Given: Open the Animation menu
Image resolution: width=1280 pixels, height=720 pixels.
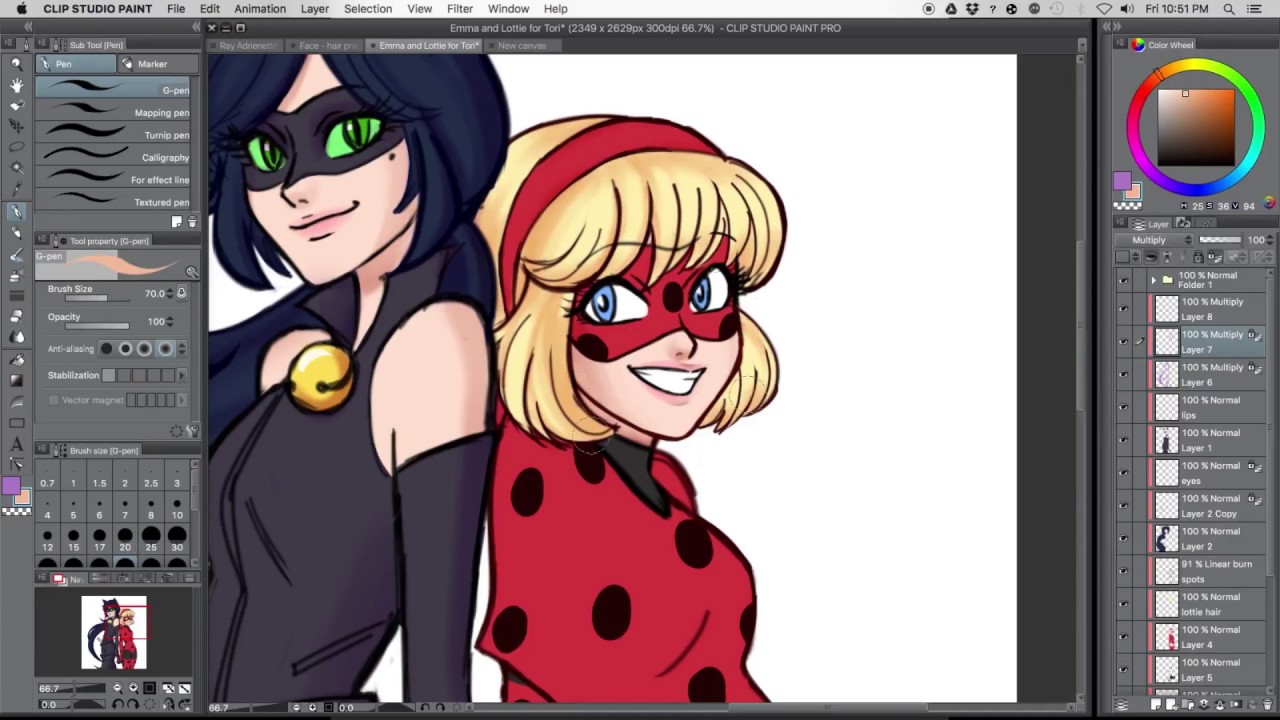Looking at the screenshot, I should click(x=260, y=9).
